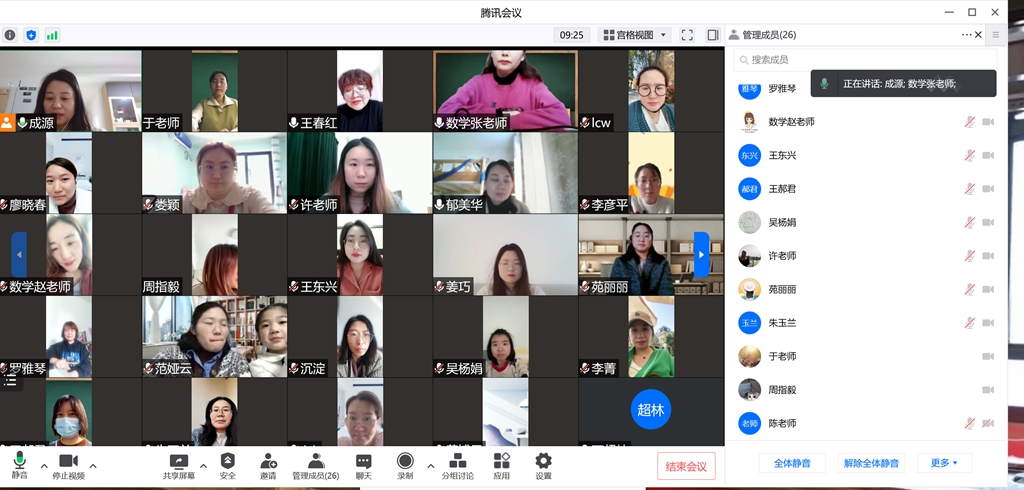Open 分组讨论 breakout rooms
This screenshot has width=1024, height=490.
click(x=458, y=461)
